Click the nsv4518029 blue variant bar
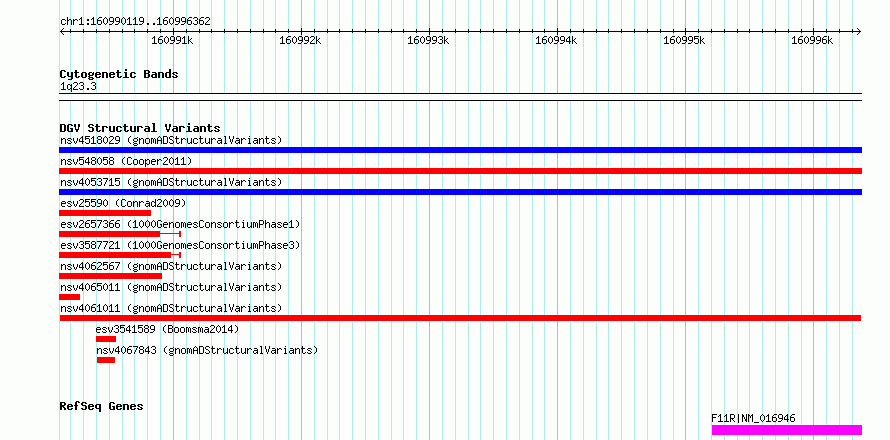Screen dimensions: 890x440 (460, 150)
